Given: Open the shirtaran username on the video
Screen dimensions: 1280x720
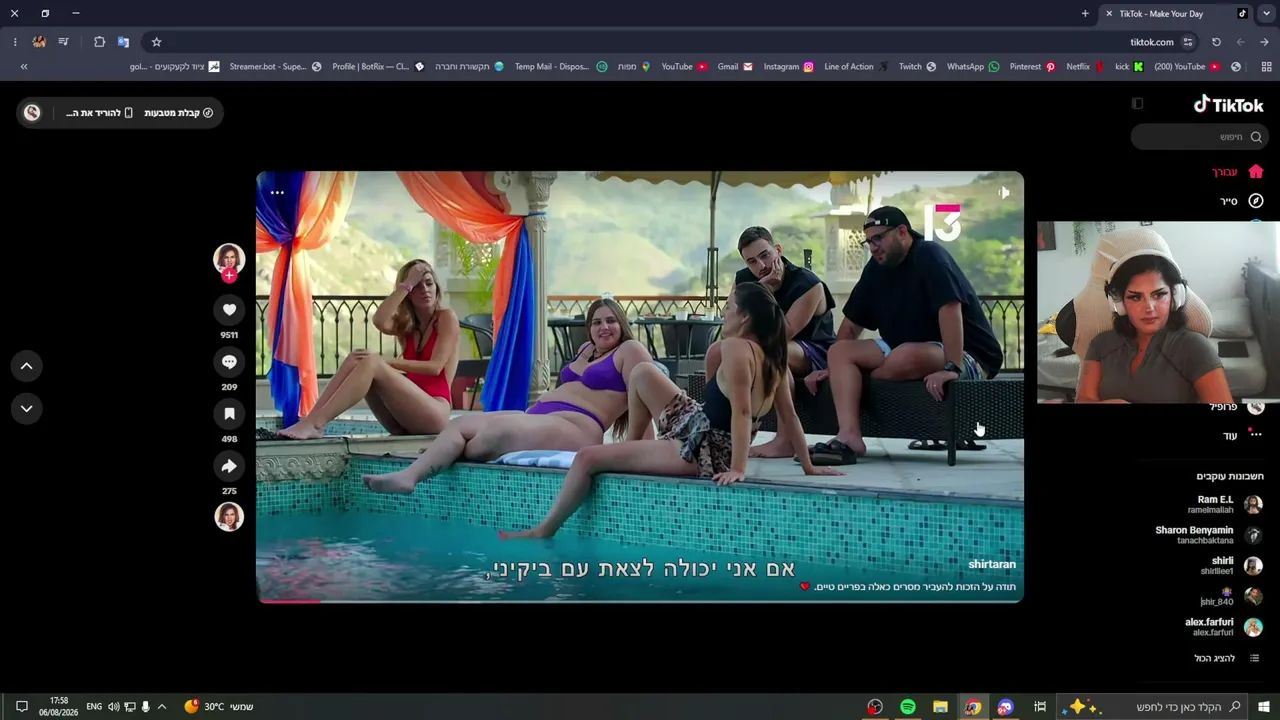Looking at the screenshot, I should [992, 564].
